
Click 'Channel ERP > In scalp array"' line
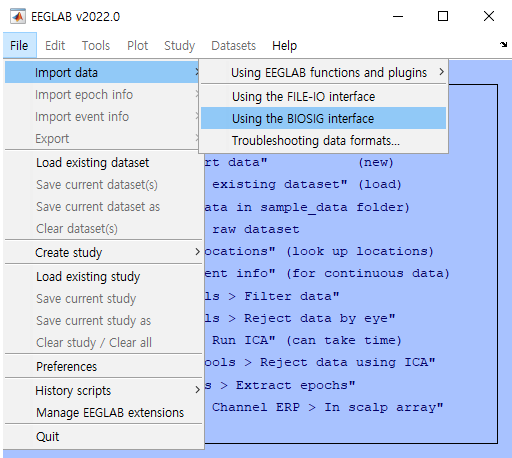tap(328, 407)
